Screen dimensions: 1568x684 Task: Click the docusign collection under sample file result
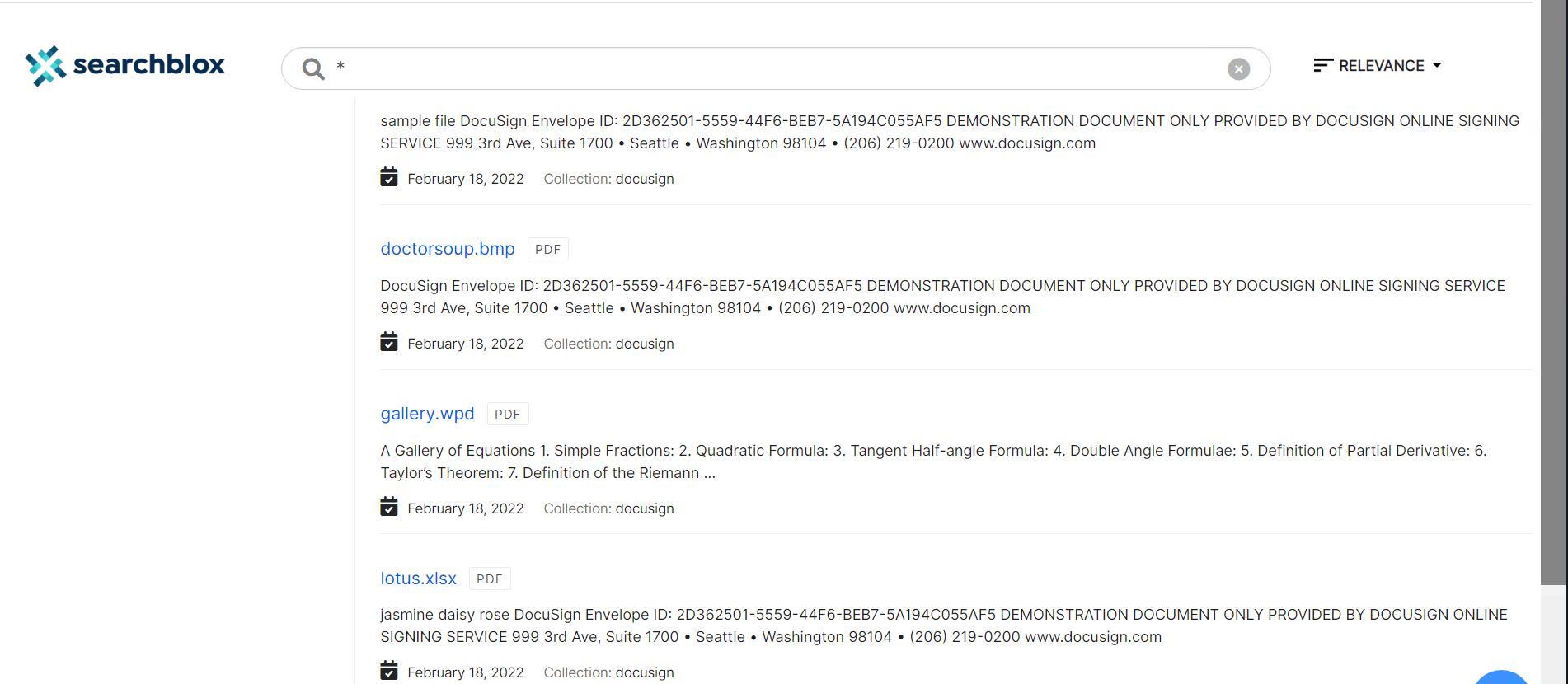coord(645,179)
